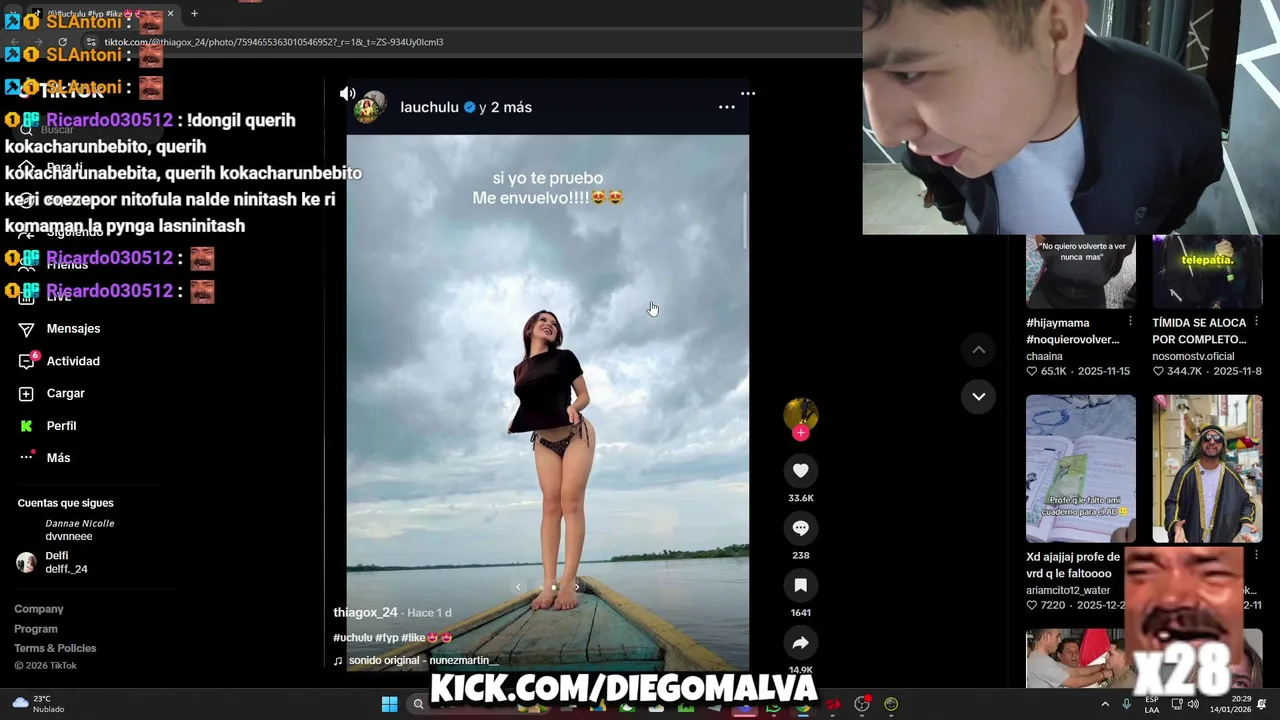Image resolution: width=1280 pixels, height=720 pixels.
Task: Open the Profe q le falto cuaderno thumbnail
Action: coord(1080,468)
